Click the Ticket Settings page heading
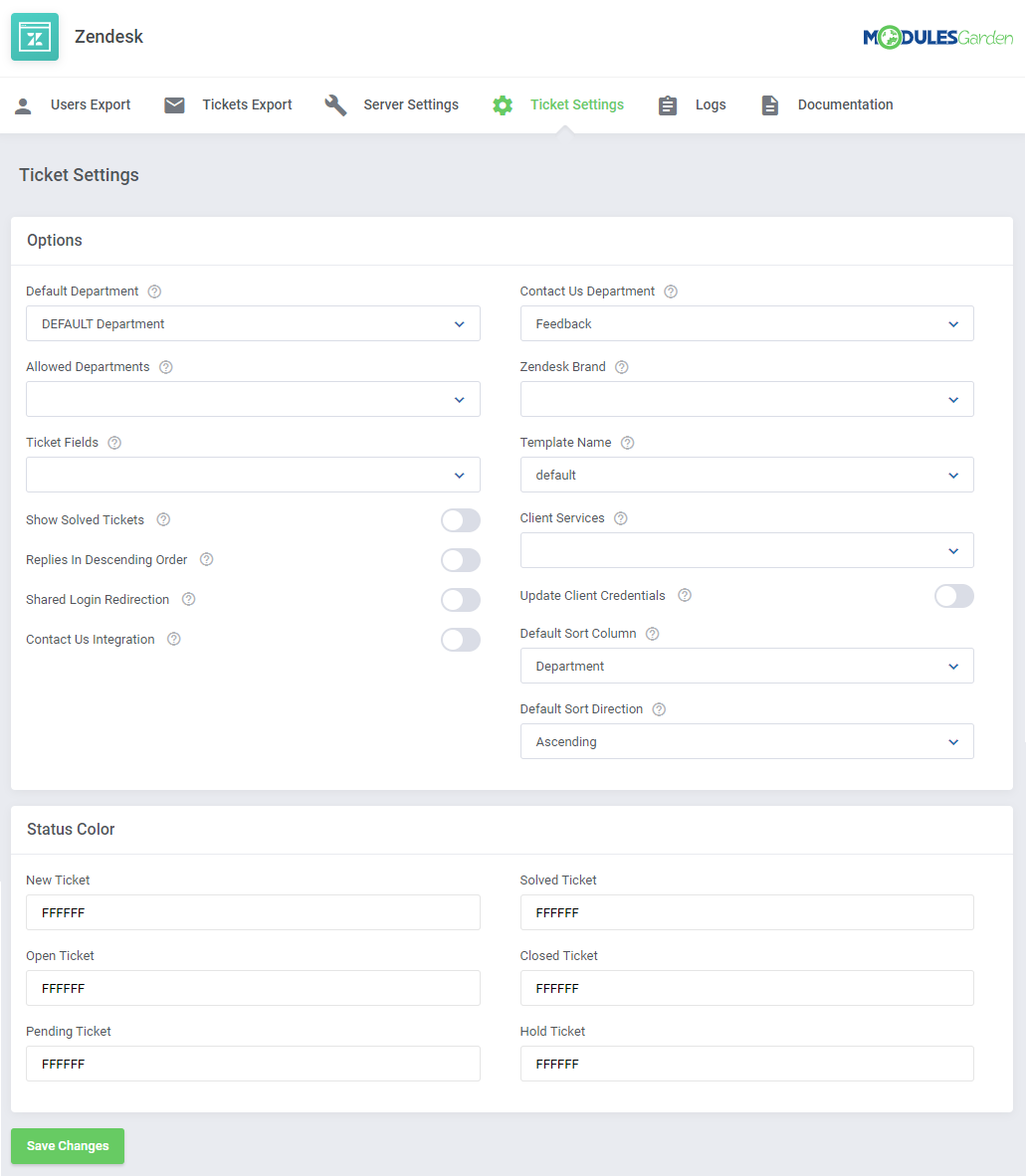Image resolution: width=1026 pixels, height=1176 pixels. (79, 175)
